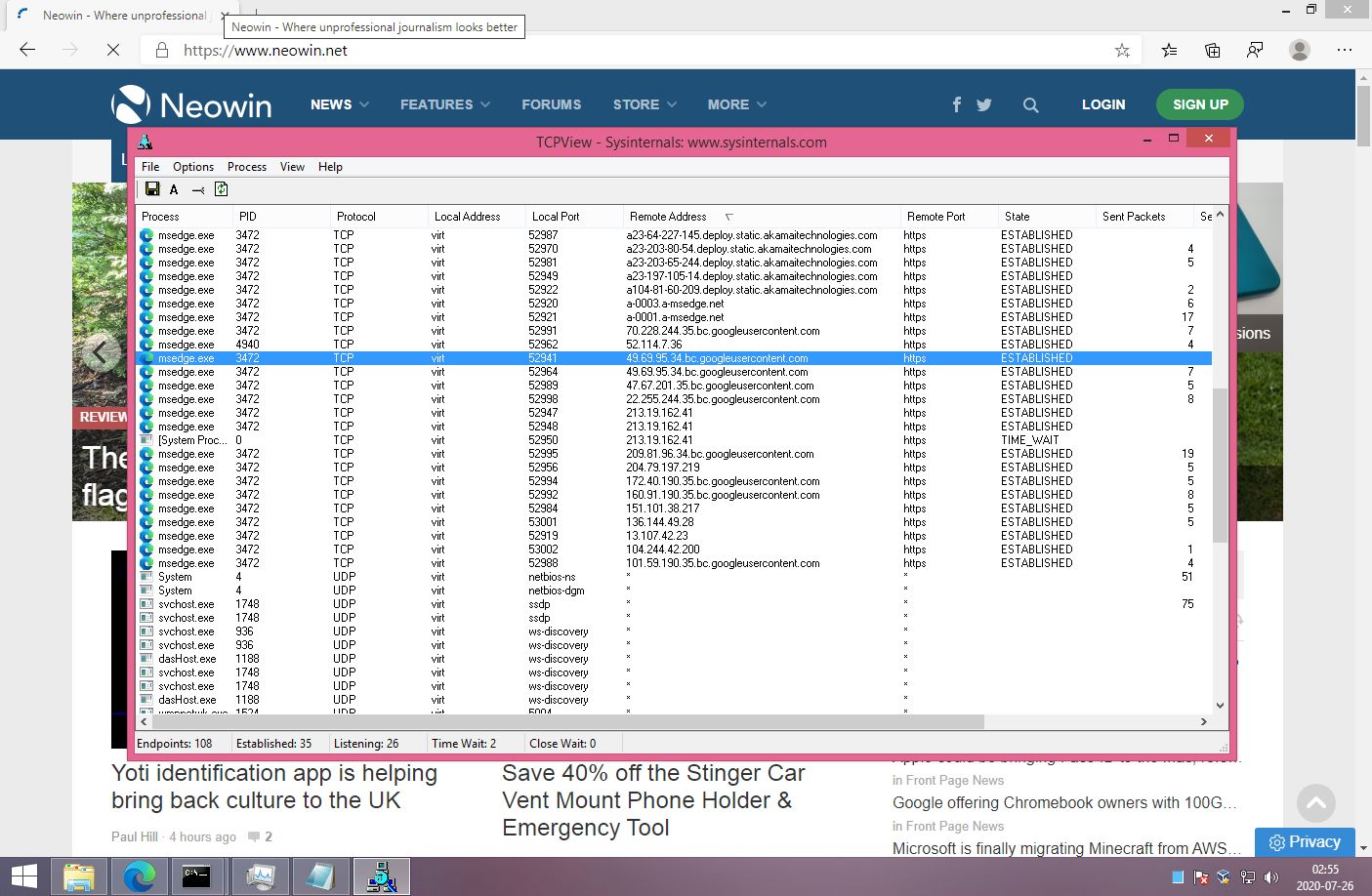
Task: Expand the NEWS dropdown on Neowin
Action: (340, 104)
